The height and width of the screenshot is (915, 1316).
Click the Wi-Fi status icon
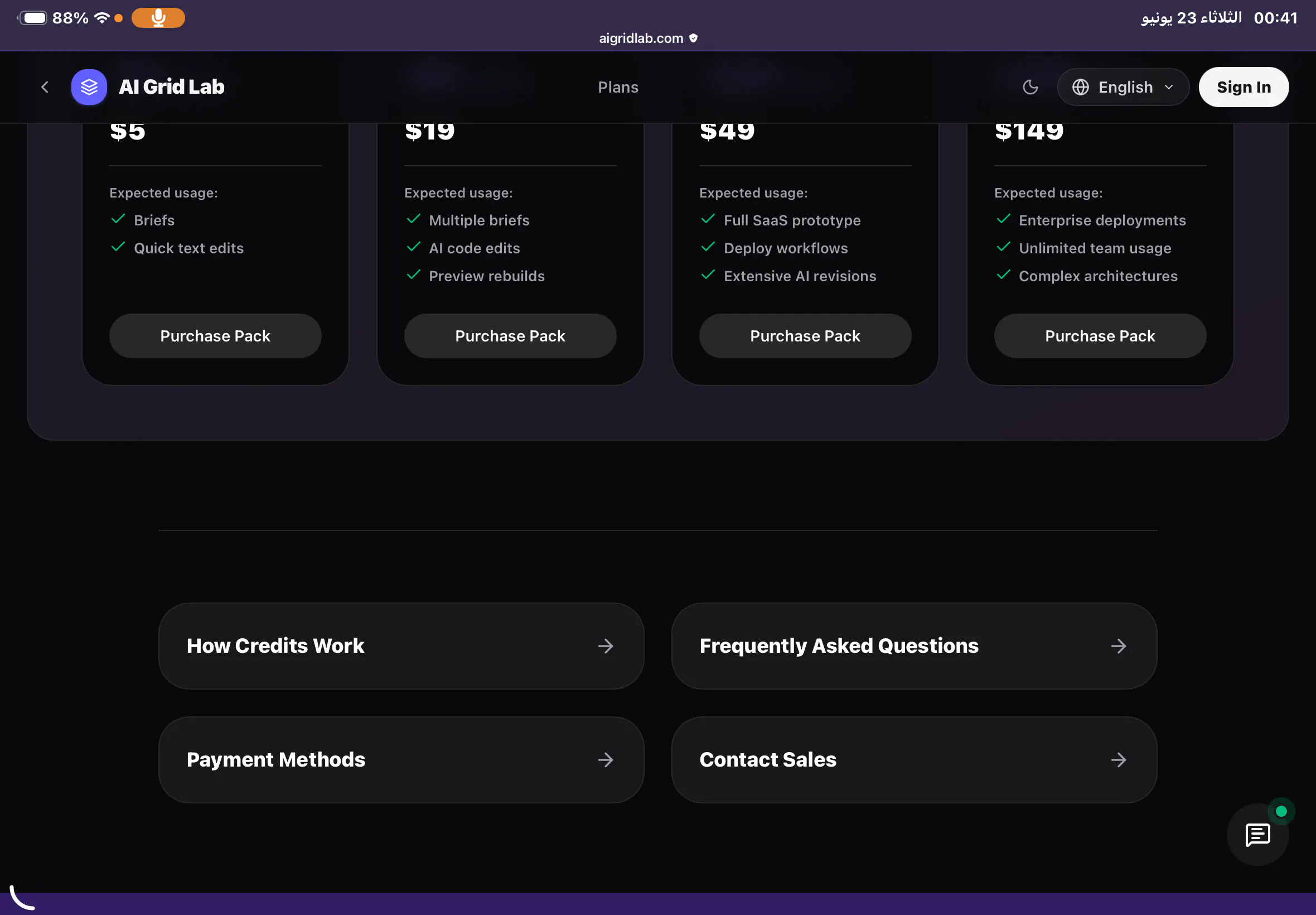click(101, 18)
